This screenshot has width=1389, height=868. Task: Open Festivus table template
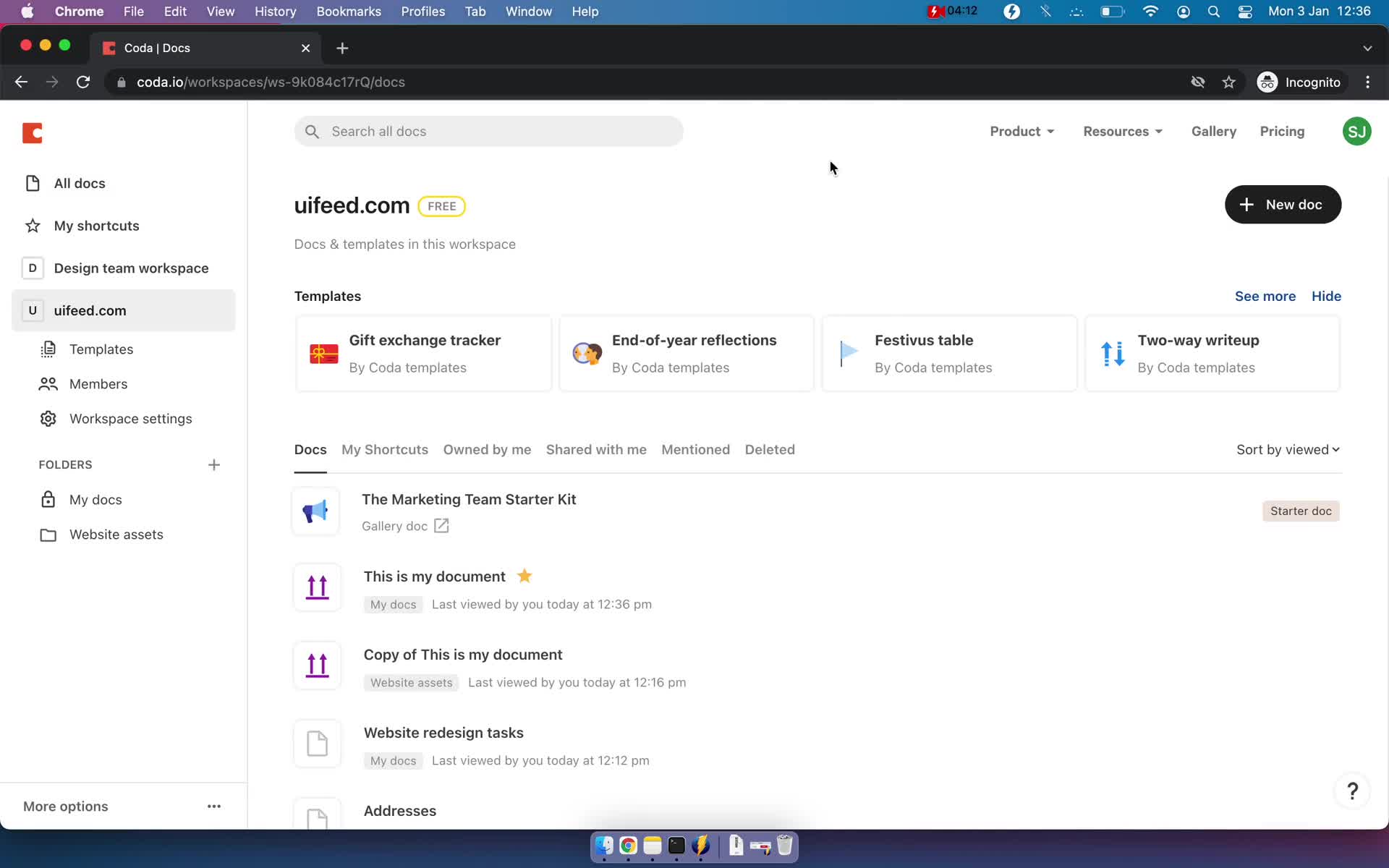coord(949,354)
